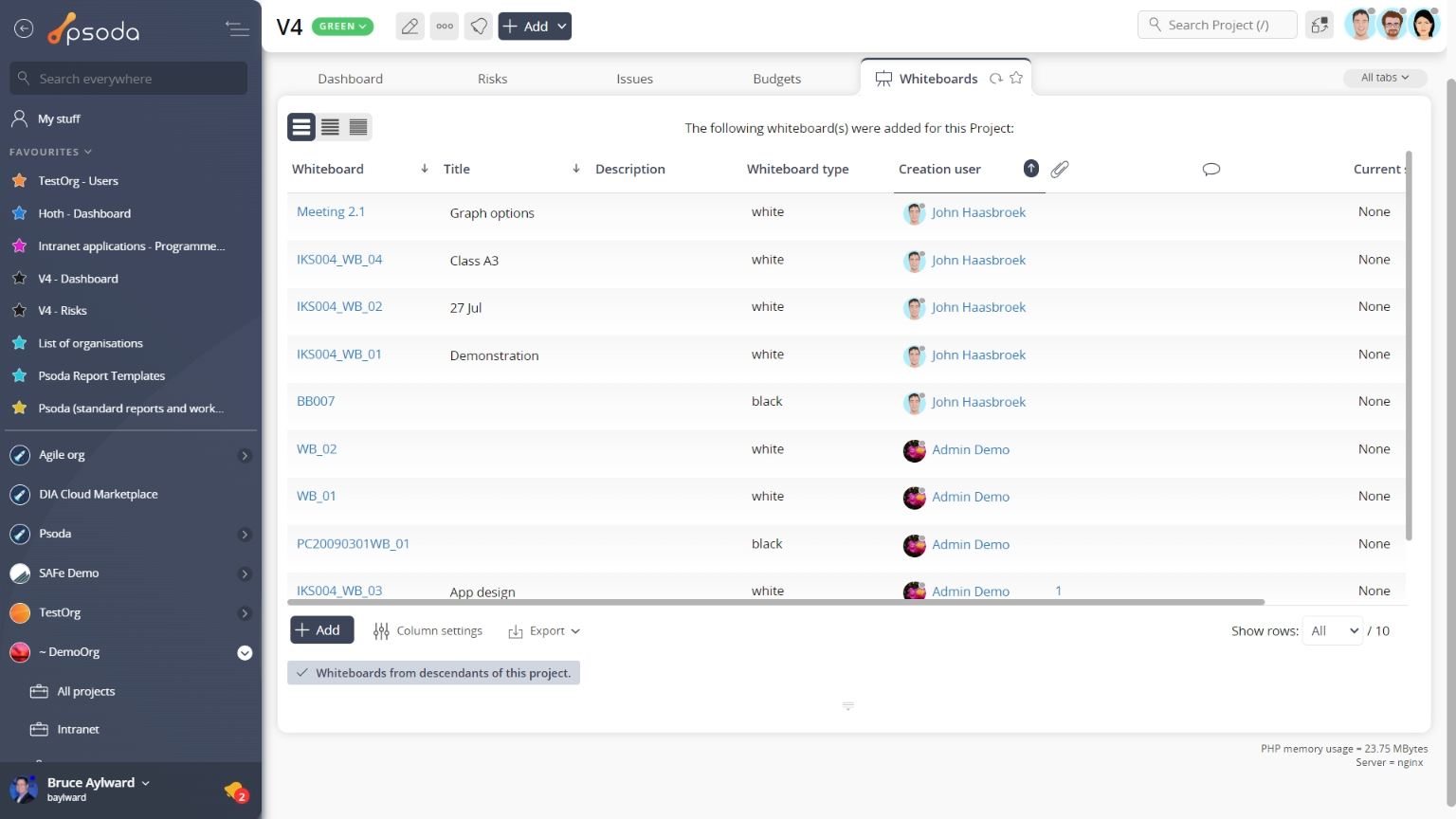
Task: Sort the Title column arrow
Action: pyautogui.click(x=575, y=169)
